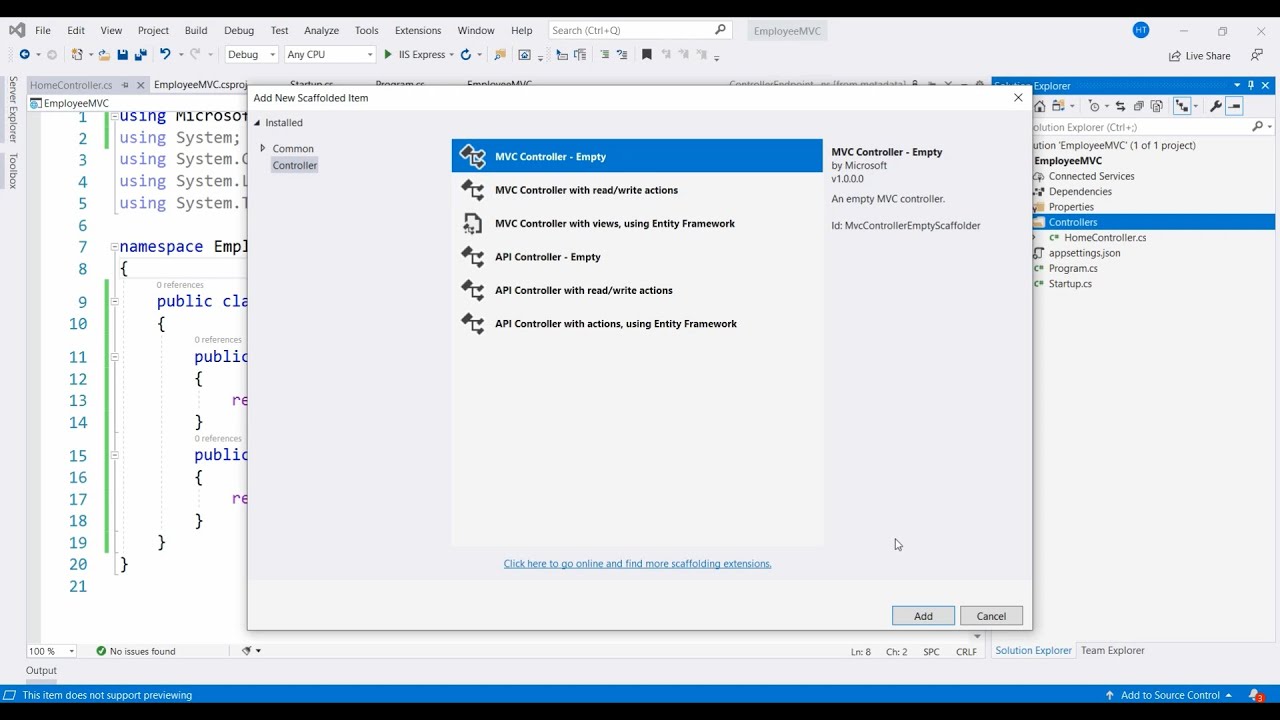Select API Controller with read/write actions
Screen dimensions: 1280x720
coord(637,290)
